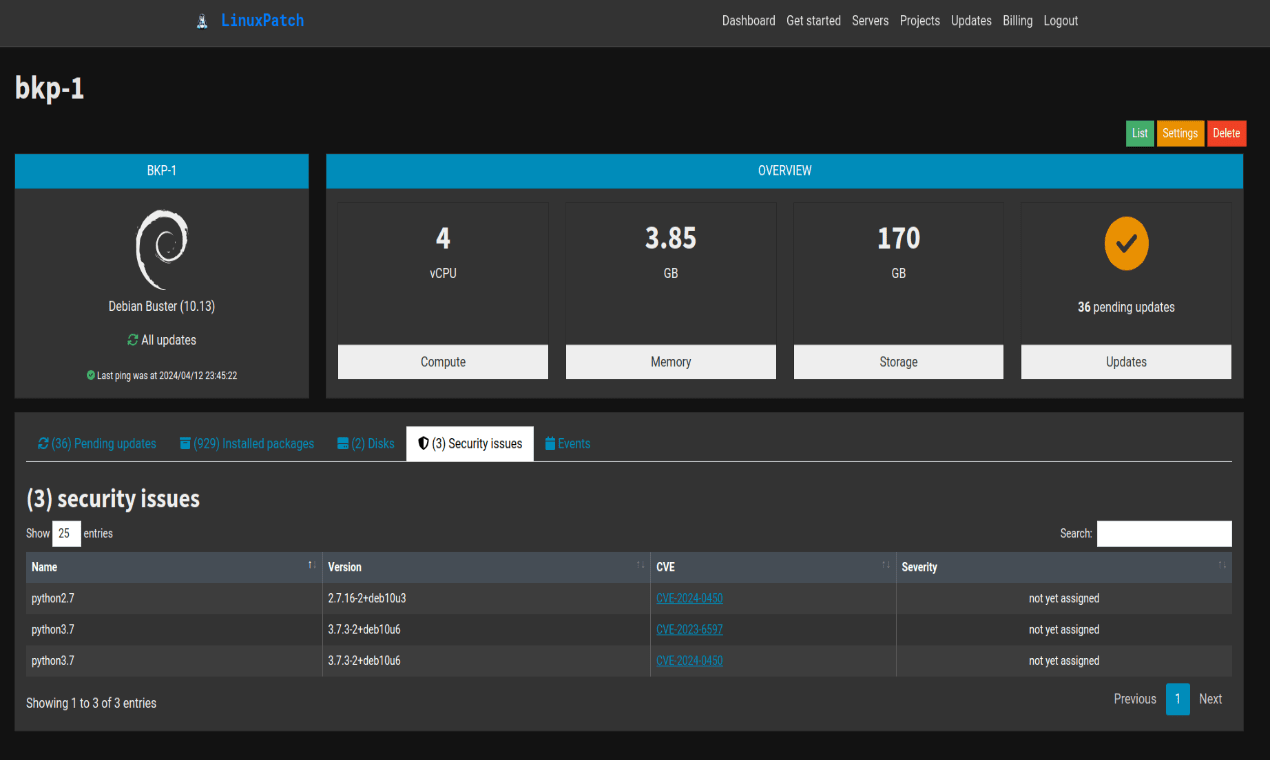Click the LinuxPatch penguin logo icon
Screen dimensions: 1270x760
pos(203,21)
